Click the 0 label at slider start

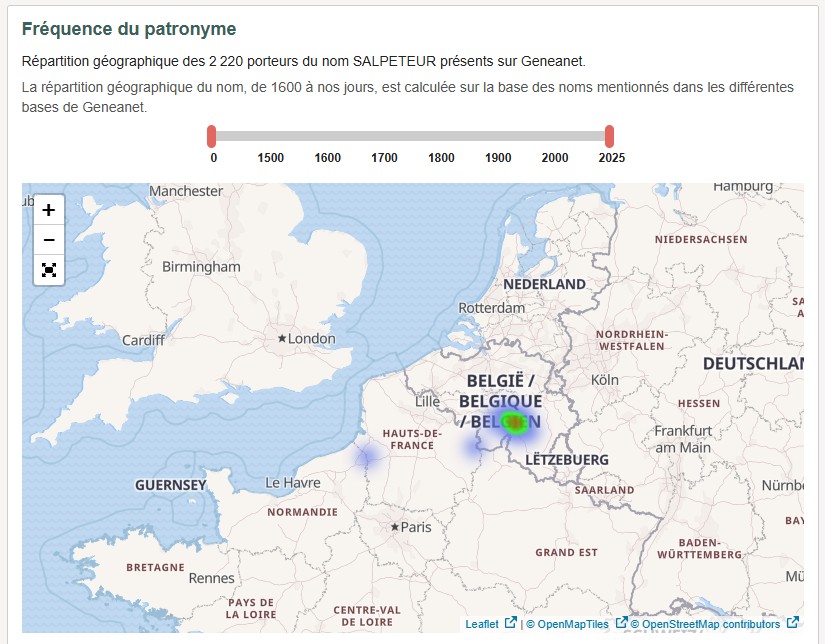212,157
